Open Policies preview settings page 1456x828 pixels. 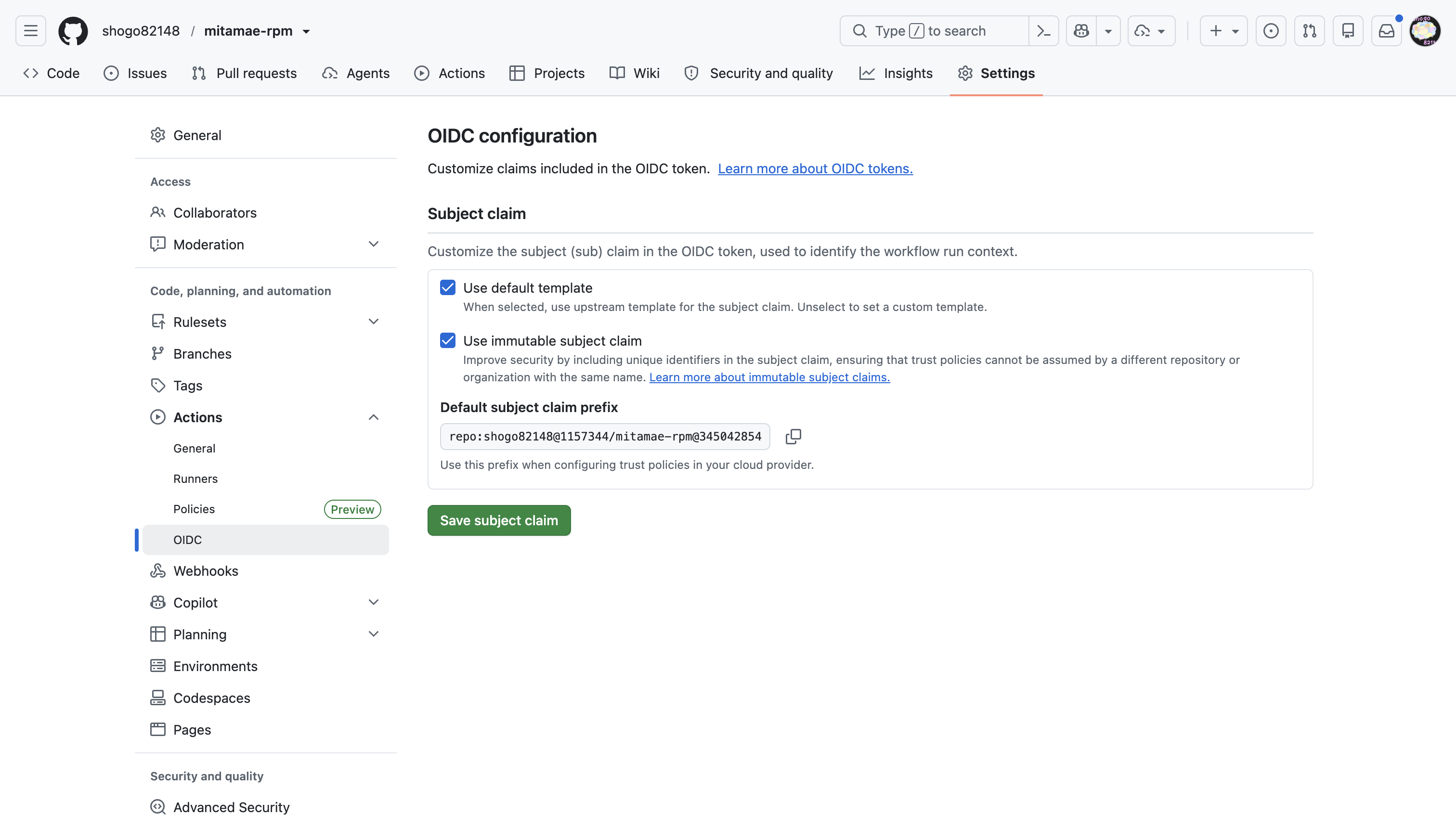coord(266,509)
